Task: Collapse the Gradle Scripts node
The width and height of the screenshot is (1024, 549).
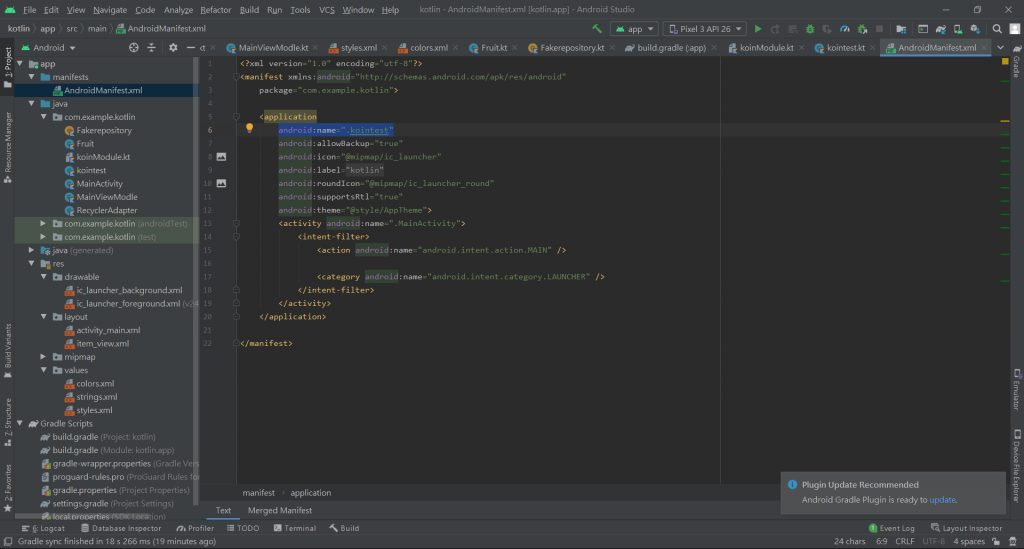Action: pyautogui.click(x=20, y=424)
